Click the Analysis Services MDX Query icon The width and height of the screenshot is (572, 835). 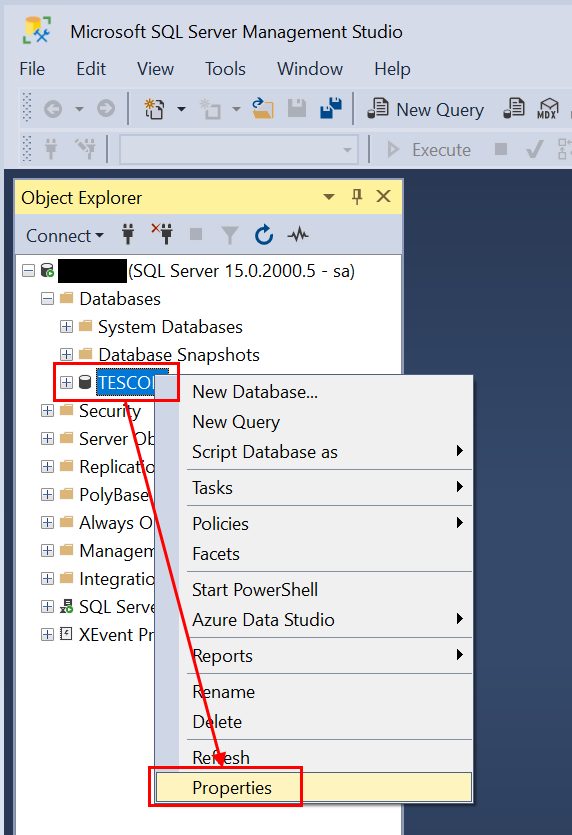click(548, 108)
